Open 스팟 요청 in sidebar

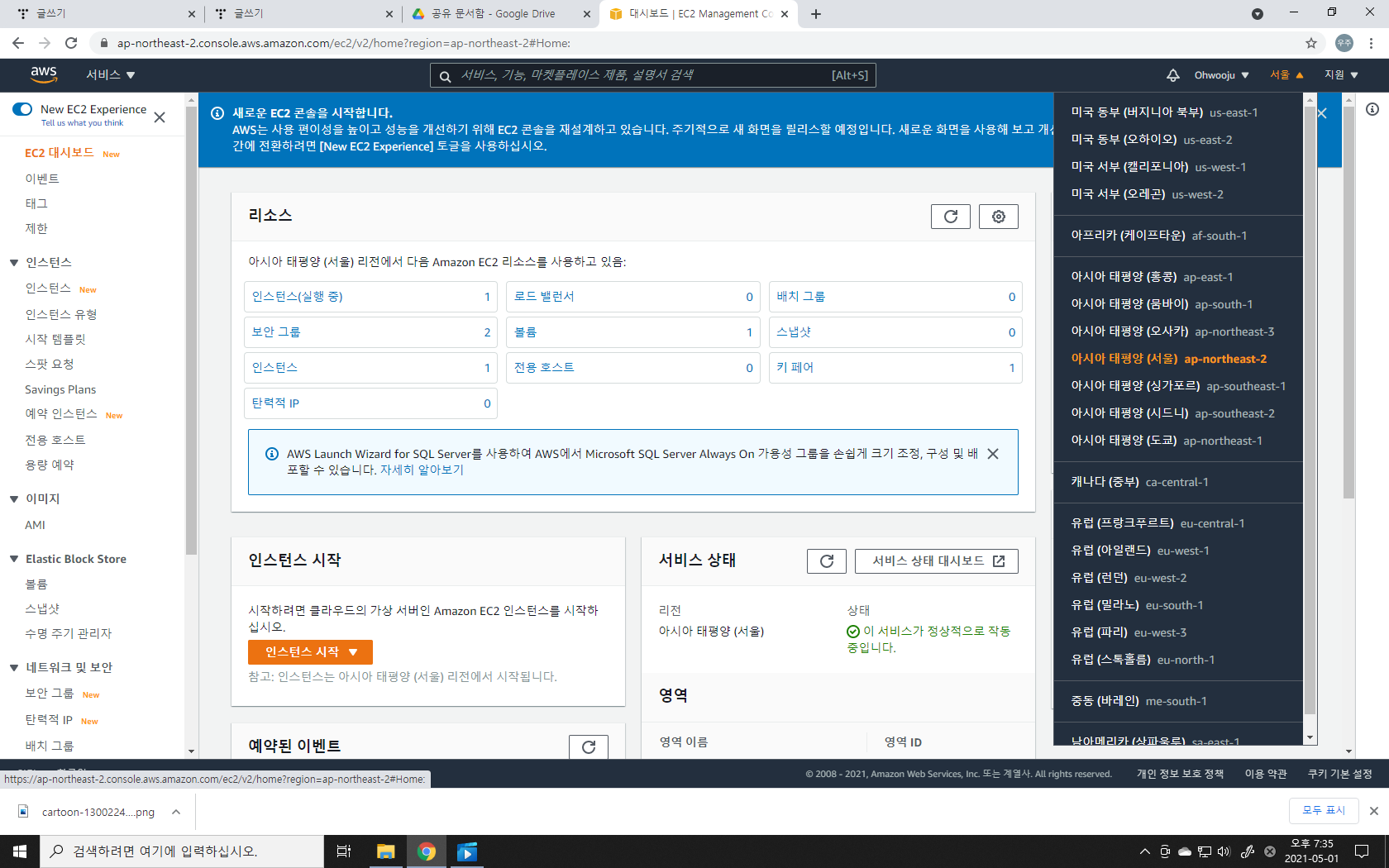[x=50, y=365]
